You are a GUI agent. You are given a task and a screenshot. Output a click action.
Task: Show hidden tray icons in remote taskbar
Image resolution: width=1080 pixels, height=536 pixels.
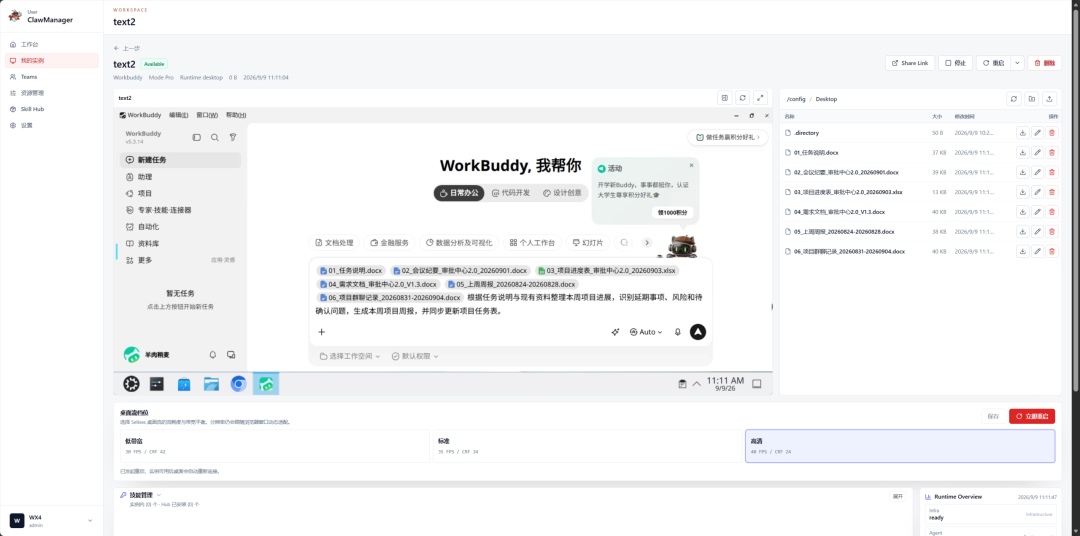(x=696, y=384)
